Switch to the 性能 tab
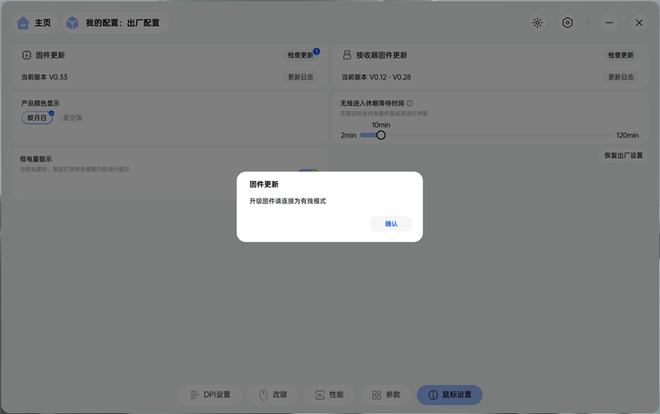660x414 pixels. (x=329, y=395)
